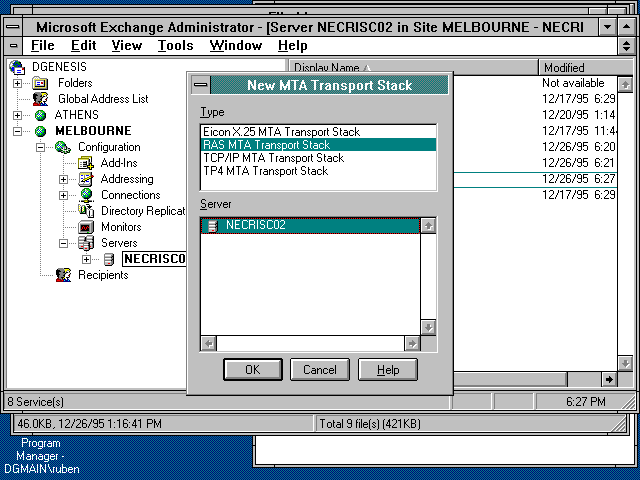The image size is (640, 480).
Task: Click the Add-Ins icon
Action: (x=86, y=163)
